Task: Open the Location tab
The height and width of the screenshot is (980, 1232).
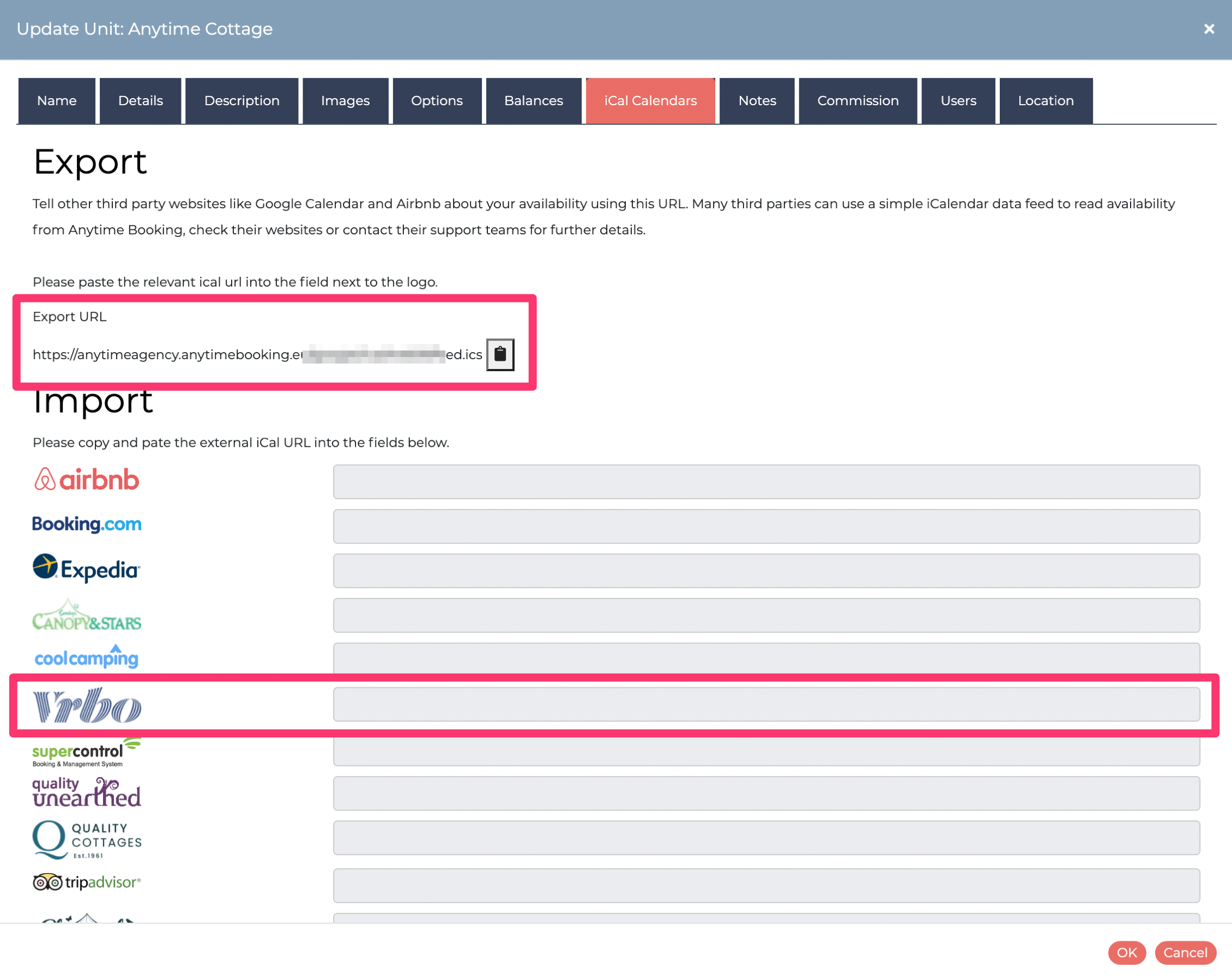Action: pyautogui.click(x=1046, y=101)
